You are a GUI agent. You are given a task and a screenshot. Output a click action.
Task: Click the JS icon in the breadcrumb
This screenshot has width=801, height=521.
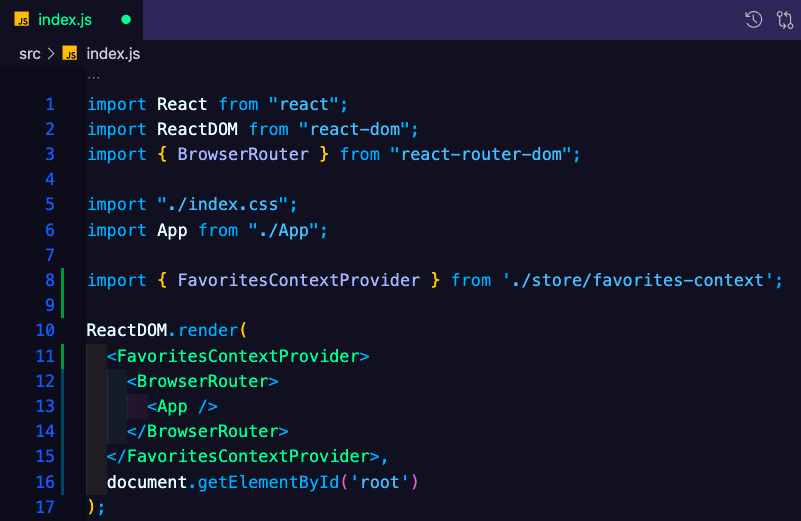pos(69,53)
